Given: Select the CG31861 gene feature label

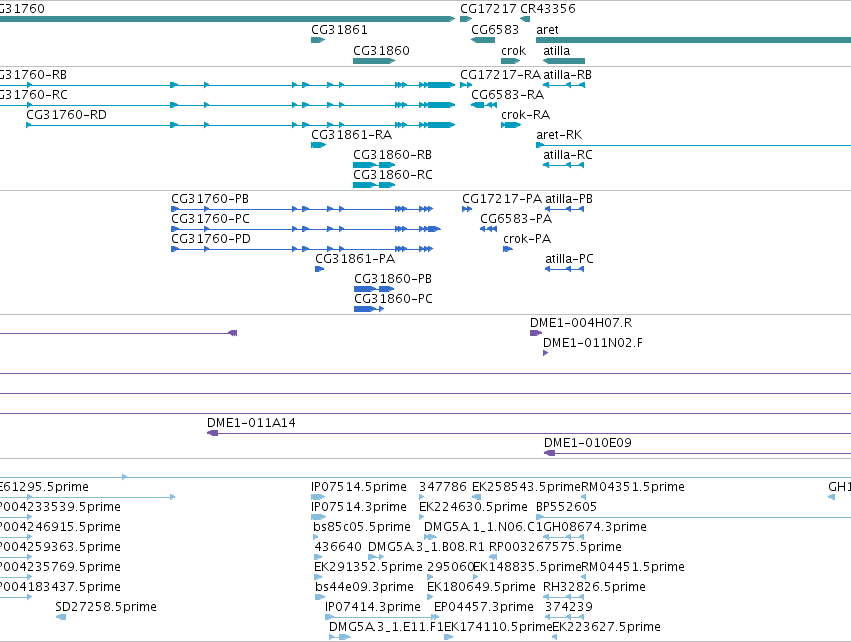Looking at the screenshot, I should pyautogui.click(x=339, y=30).
